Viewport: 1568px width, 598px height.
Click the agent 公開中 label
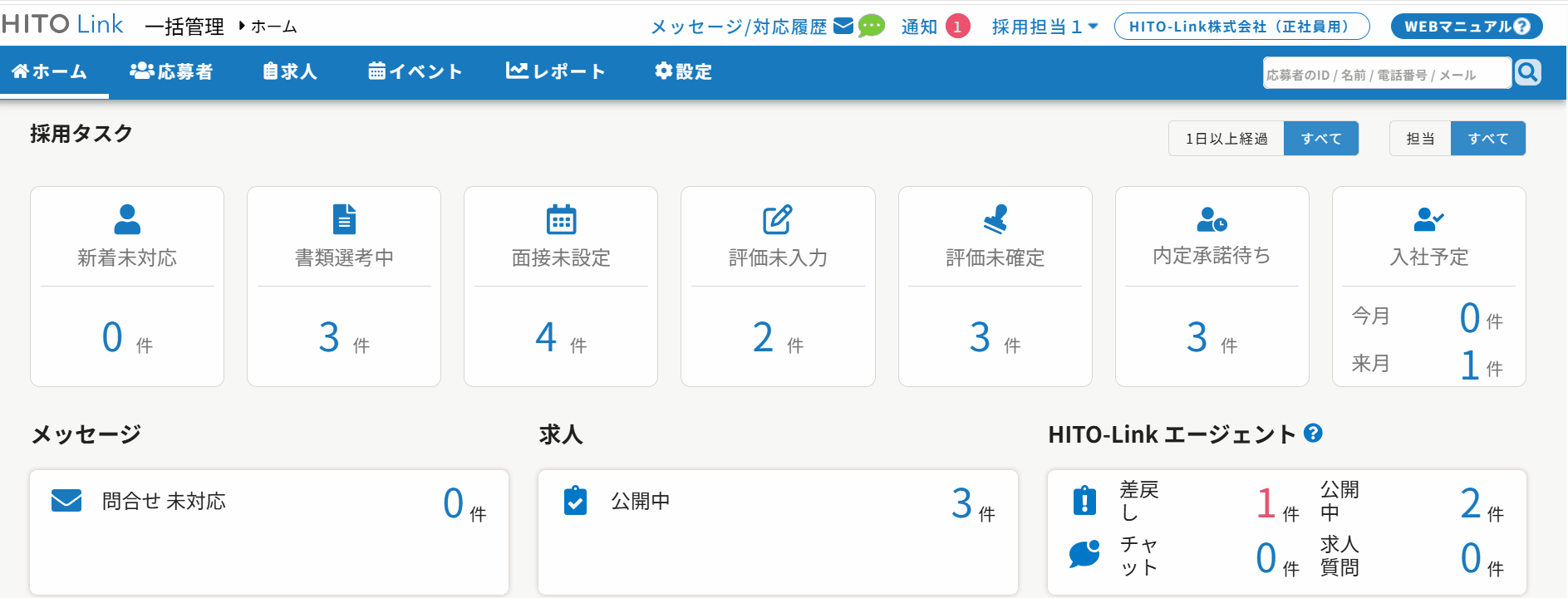pyautogui.click(x=1340, y=501)
